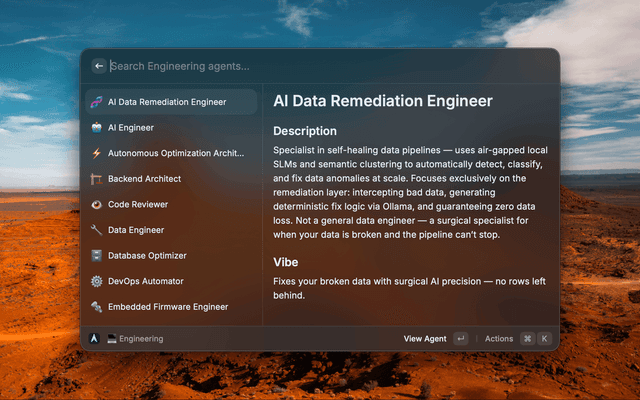Screen dimensions: 640x400
Task: Click the AI Engineer robot icon
Action: point(97,128)
